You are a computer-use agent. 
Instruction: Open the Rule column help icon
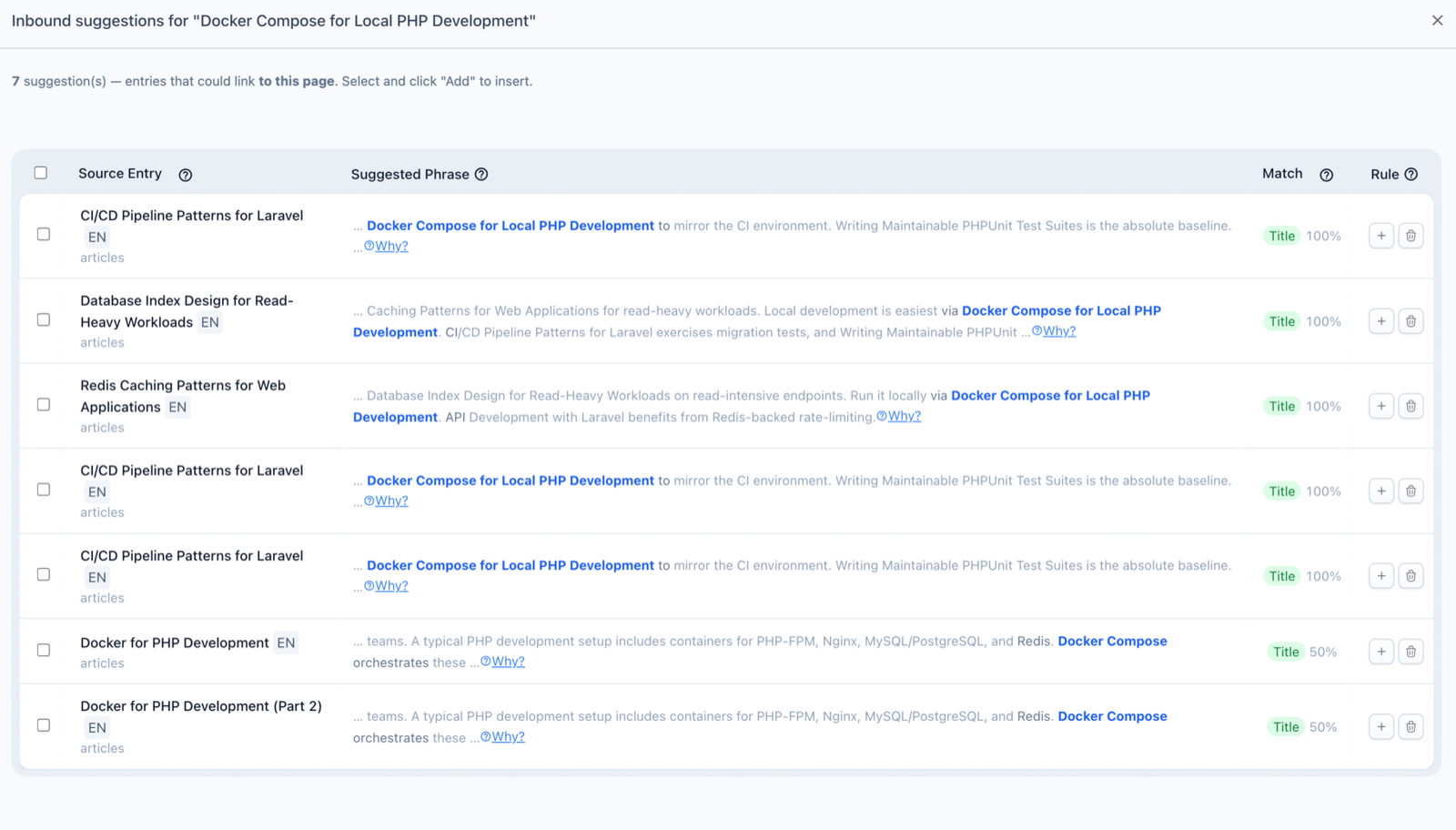1410,174
